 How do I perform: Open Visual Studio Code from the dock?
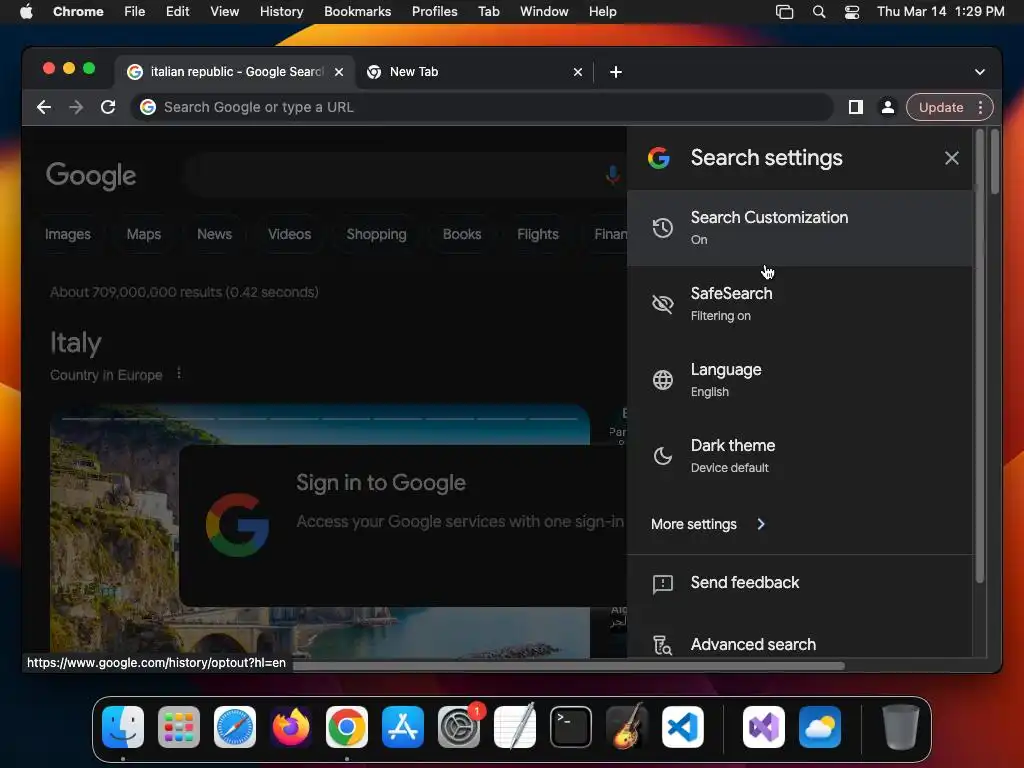pos(682,726)
